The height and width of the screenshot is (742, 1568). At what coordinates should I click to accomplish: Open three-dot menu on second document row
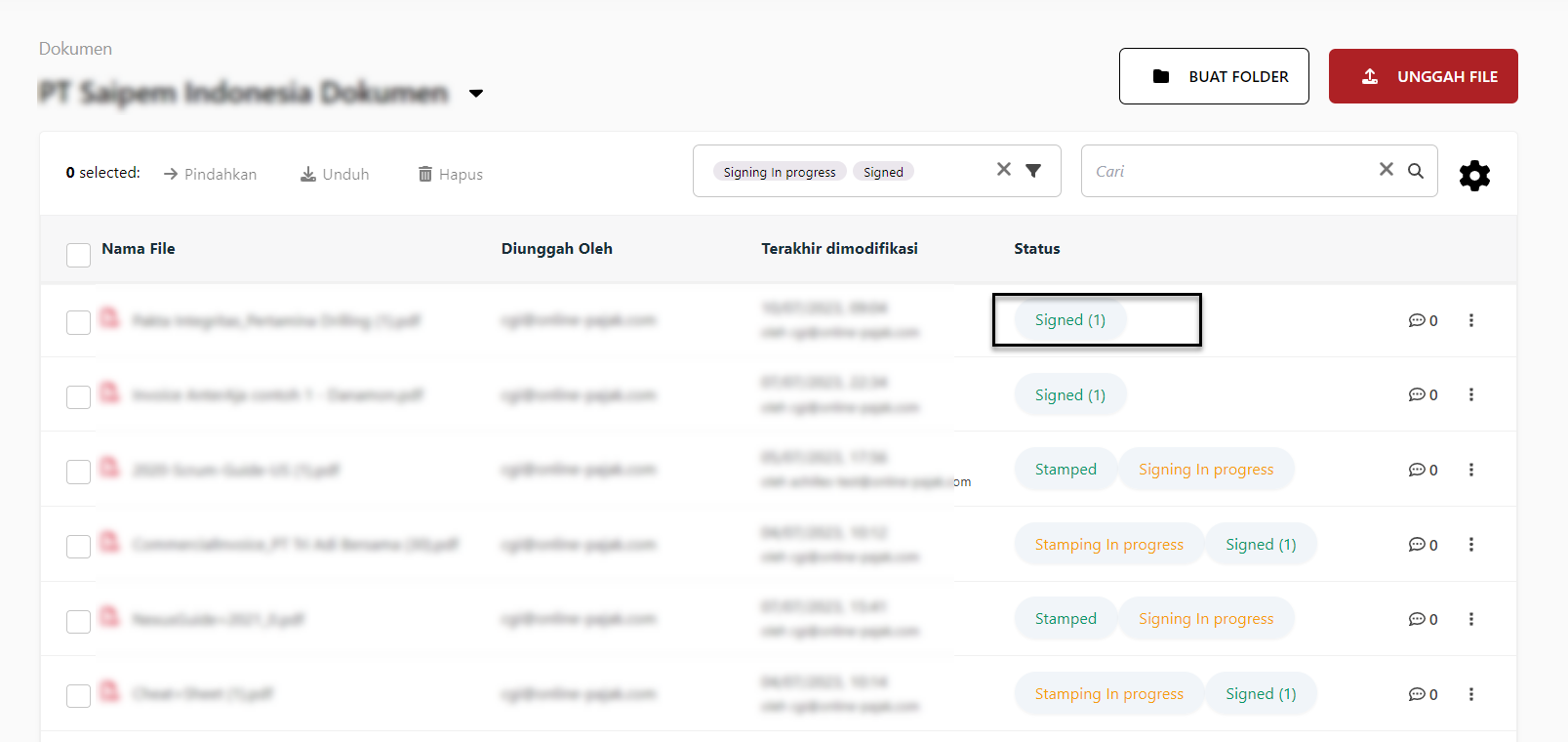[x=1471, y=394]
